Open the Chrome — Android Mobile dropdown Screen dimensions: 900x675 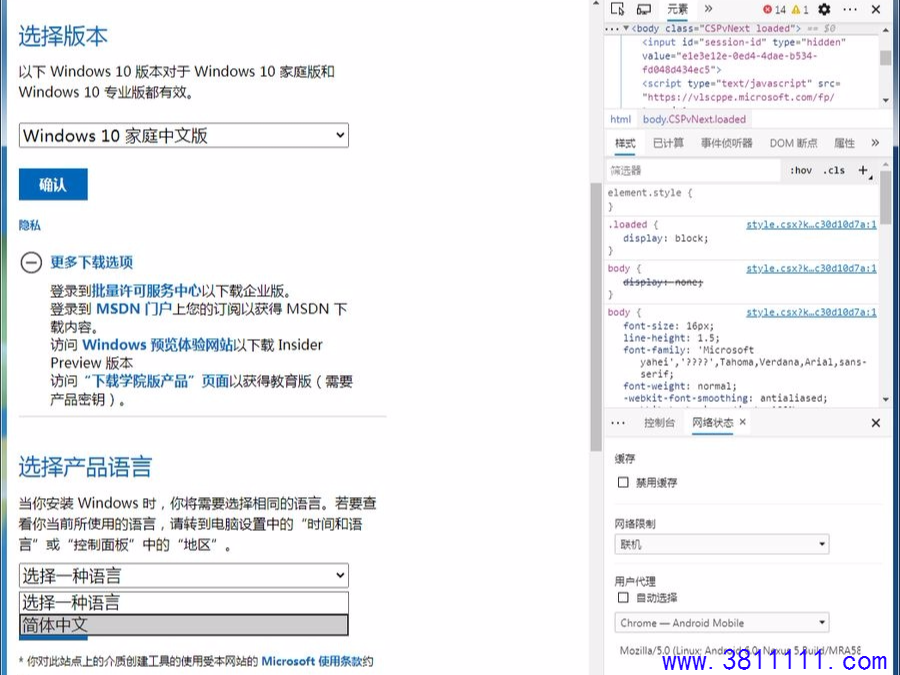point(722,623)
